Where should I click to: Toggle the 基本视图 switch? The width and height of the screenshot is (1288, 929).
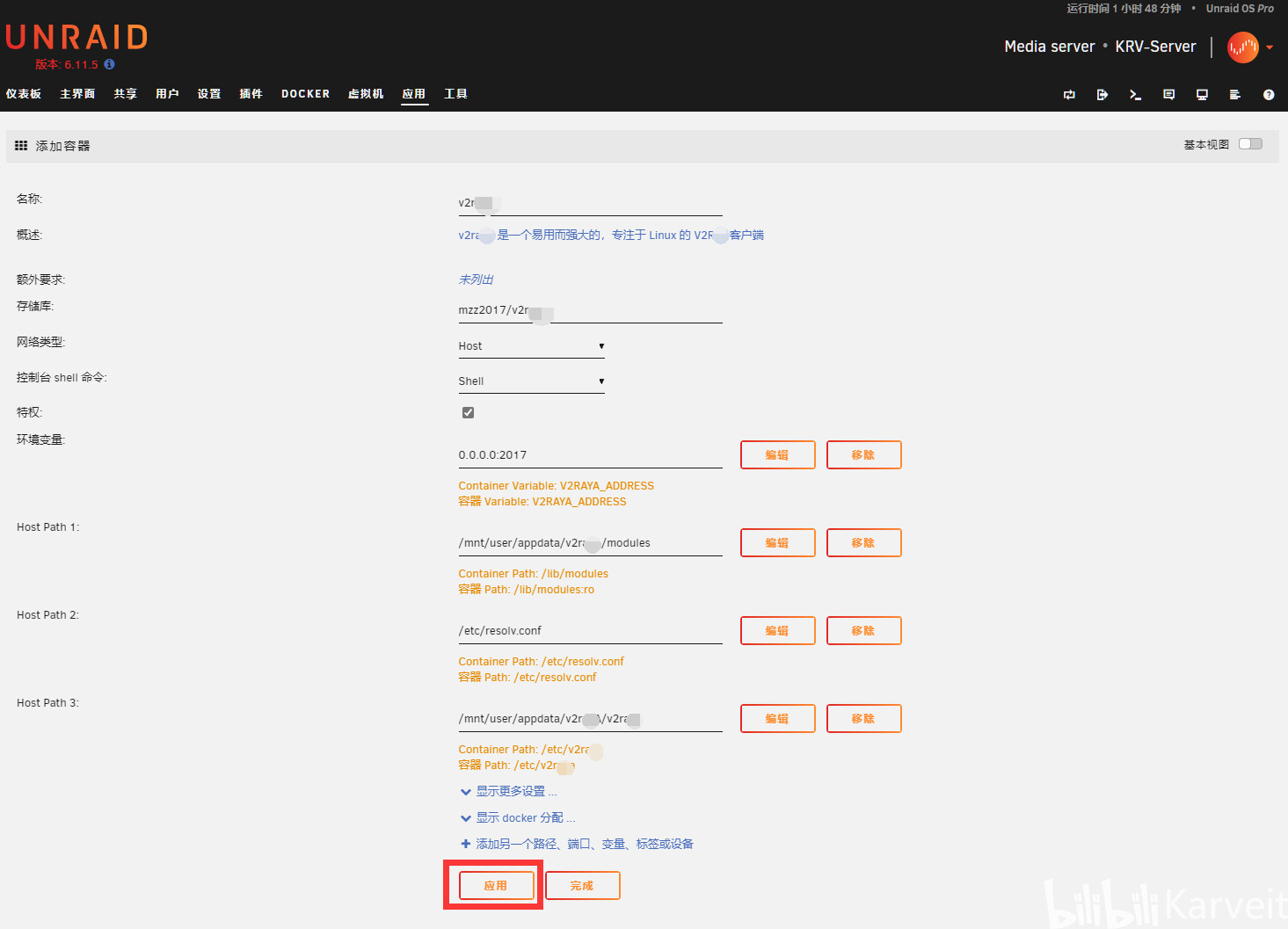1250,144
